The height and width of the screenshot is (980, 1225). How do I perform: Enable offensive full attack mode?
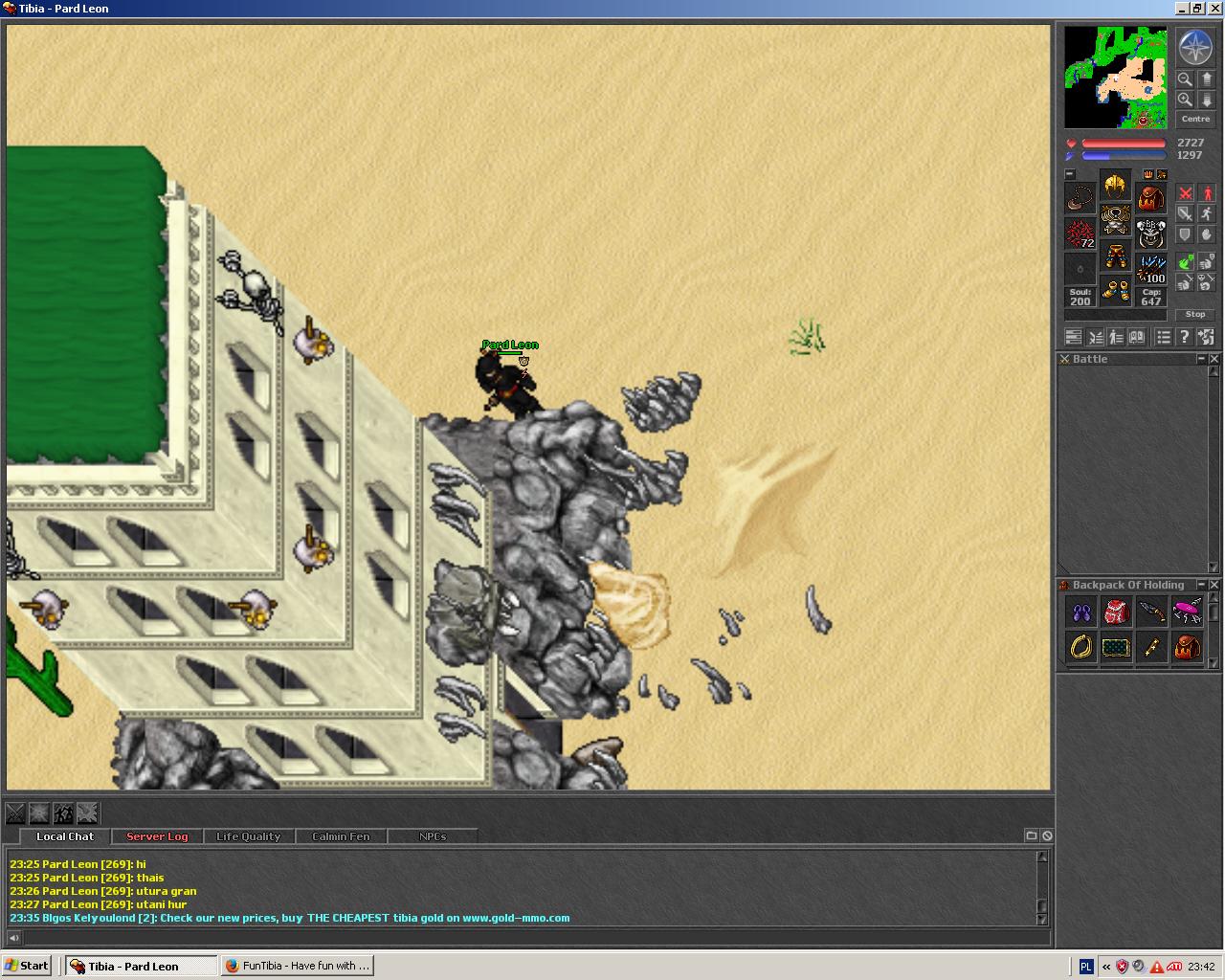pos(1185,213)
